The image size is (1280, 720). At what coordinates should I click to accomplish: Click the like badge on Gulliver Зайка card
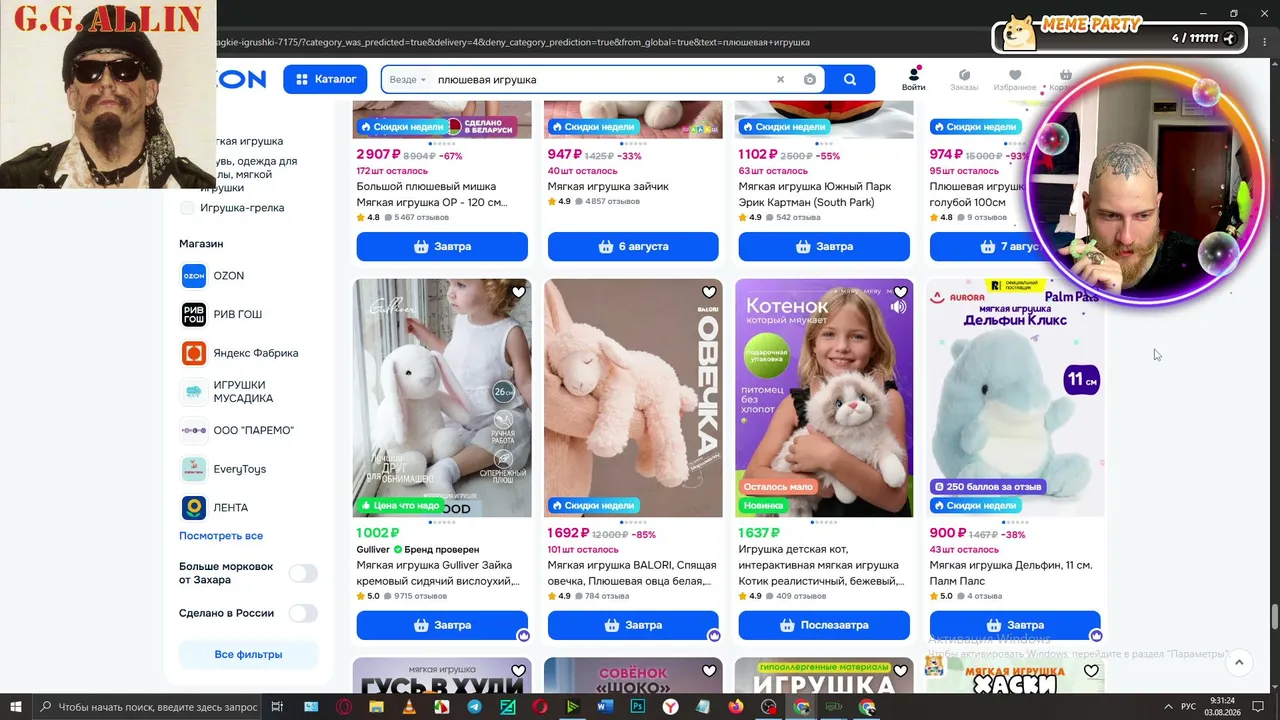pyautogui.click(x=523, y=635)
